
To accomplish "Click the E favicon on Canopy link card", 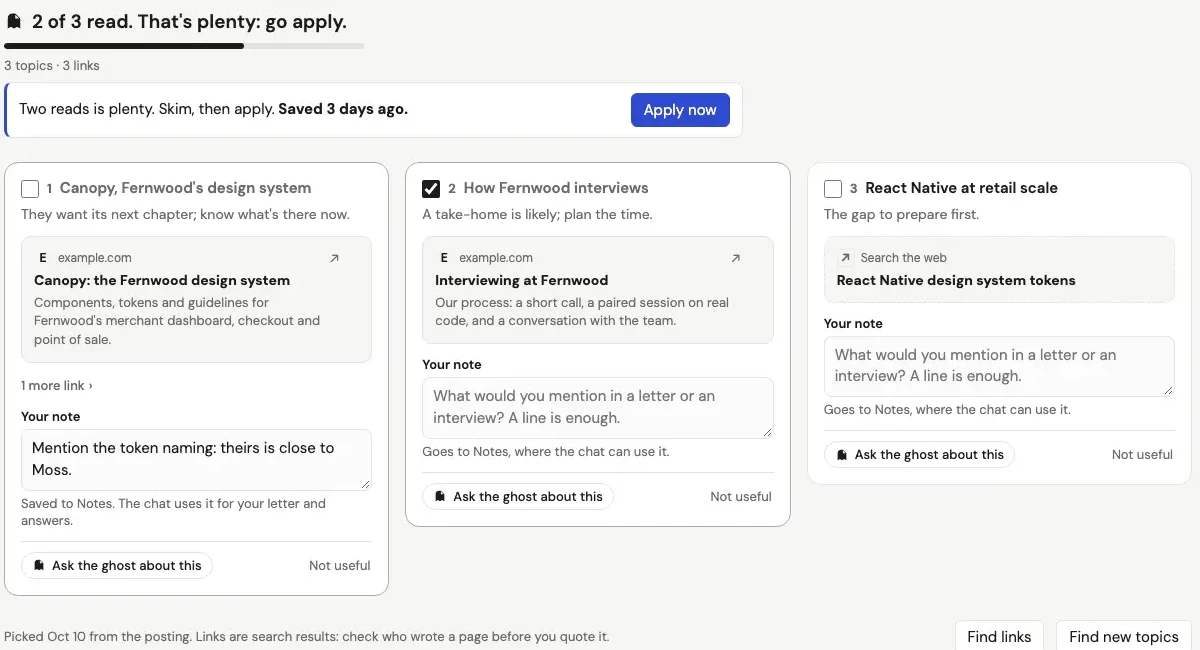I will (x=43, y=258).
